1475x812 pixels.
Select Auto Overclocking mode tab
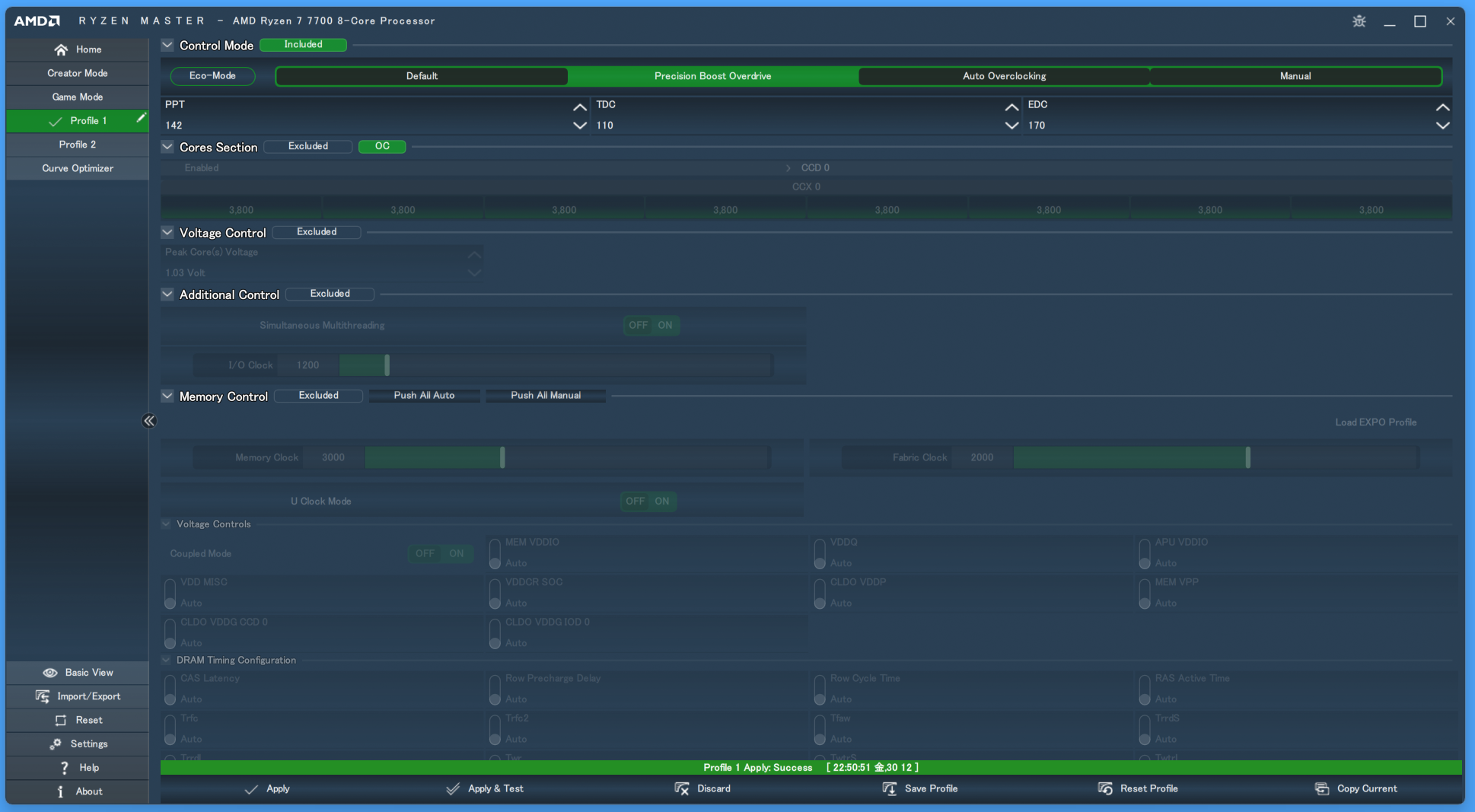point(1004,76)
